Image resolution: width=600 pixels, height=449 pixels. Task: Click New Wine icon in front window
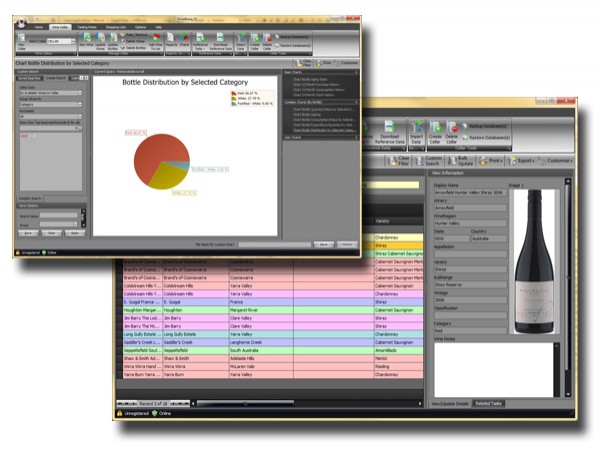tap(86, 40)
